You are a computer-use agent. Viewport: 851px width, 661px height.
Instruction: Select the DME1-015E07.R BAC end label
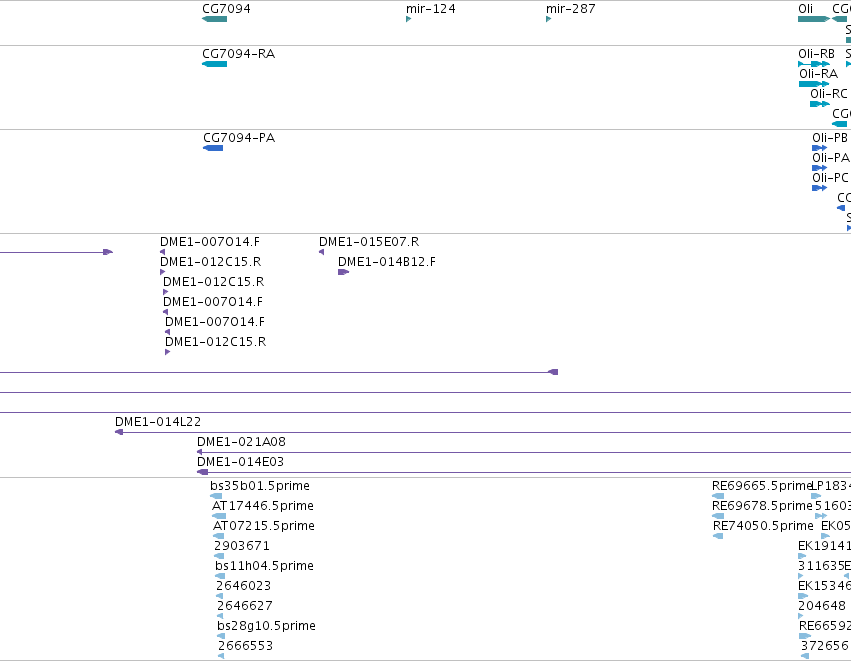(x=369, y=242)
